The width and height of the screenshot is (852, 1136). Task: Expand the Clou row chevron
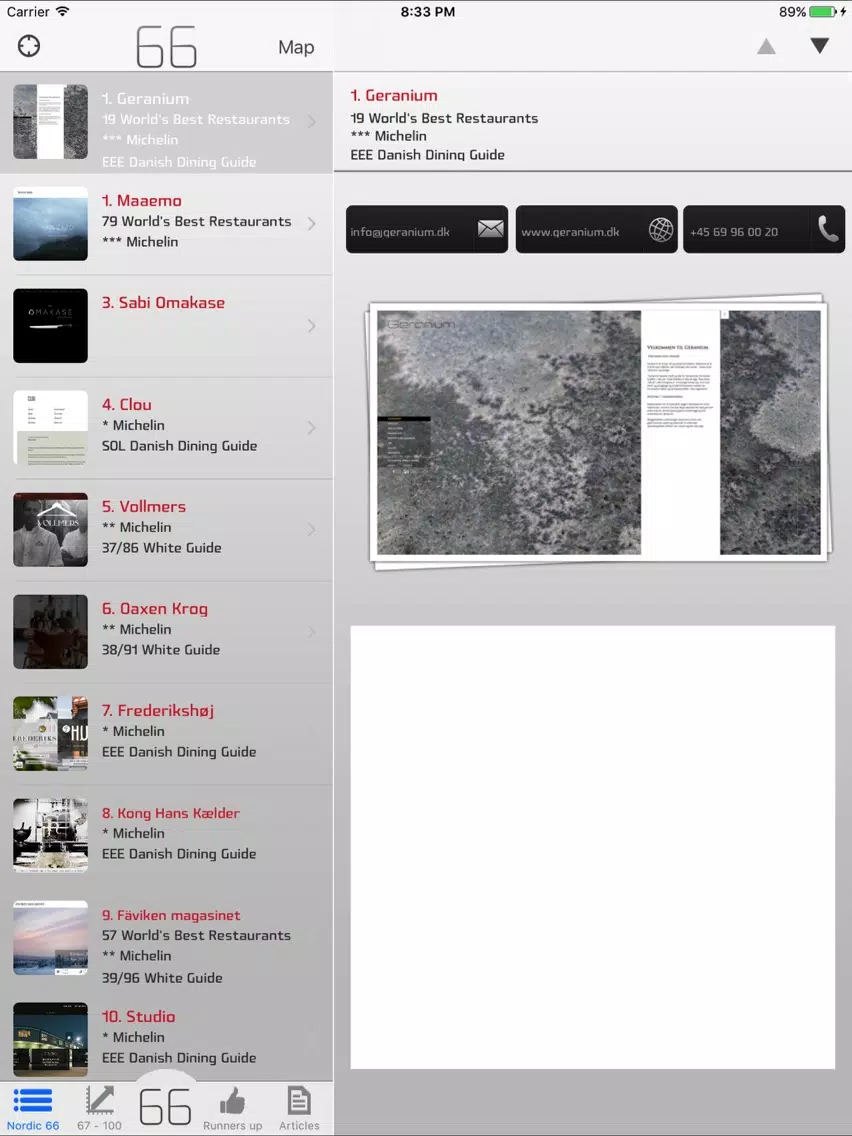point(312,428)
